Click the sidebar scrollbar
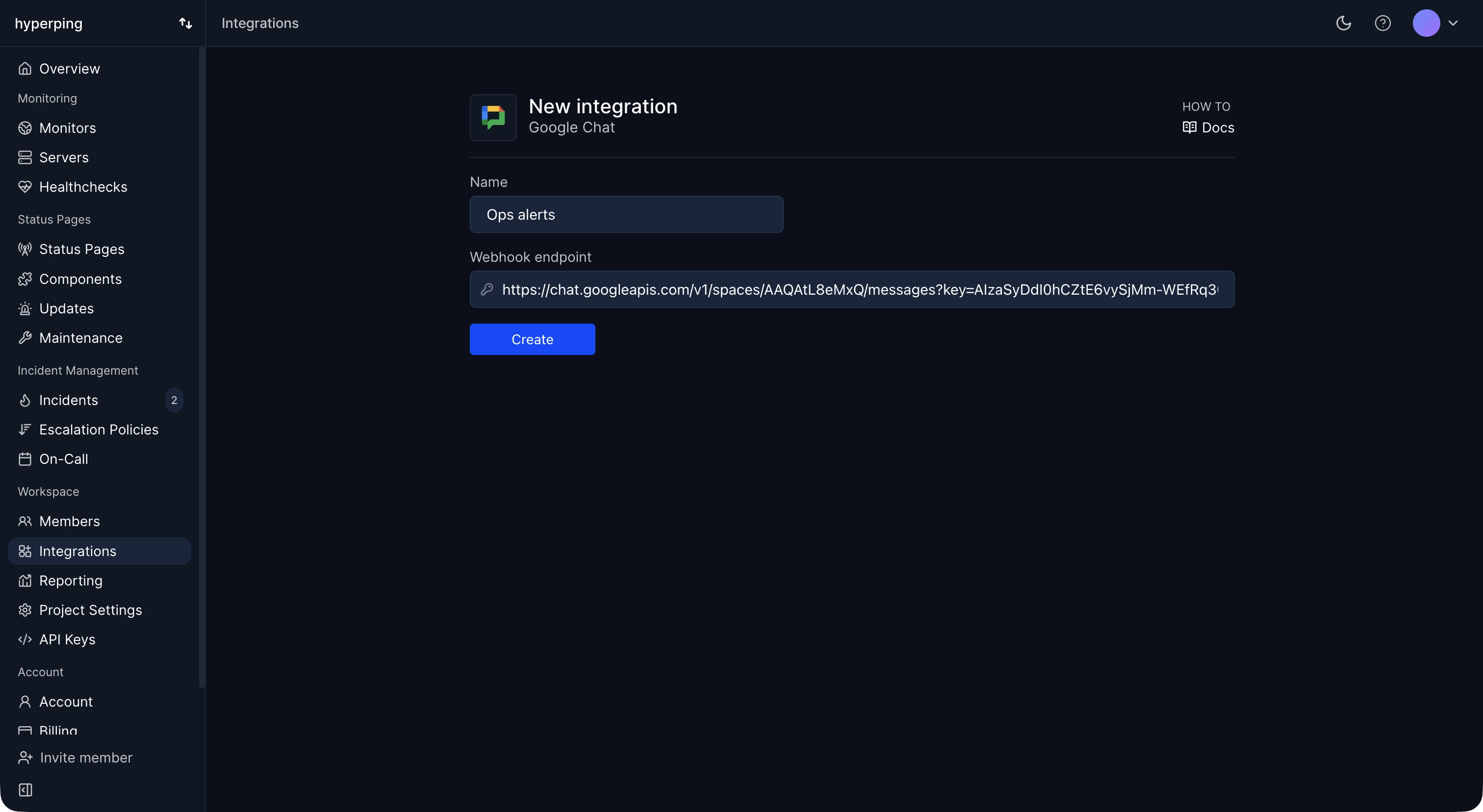 (x=202, y=368)
